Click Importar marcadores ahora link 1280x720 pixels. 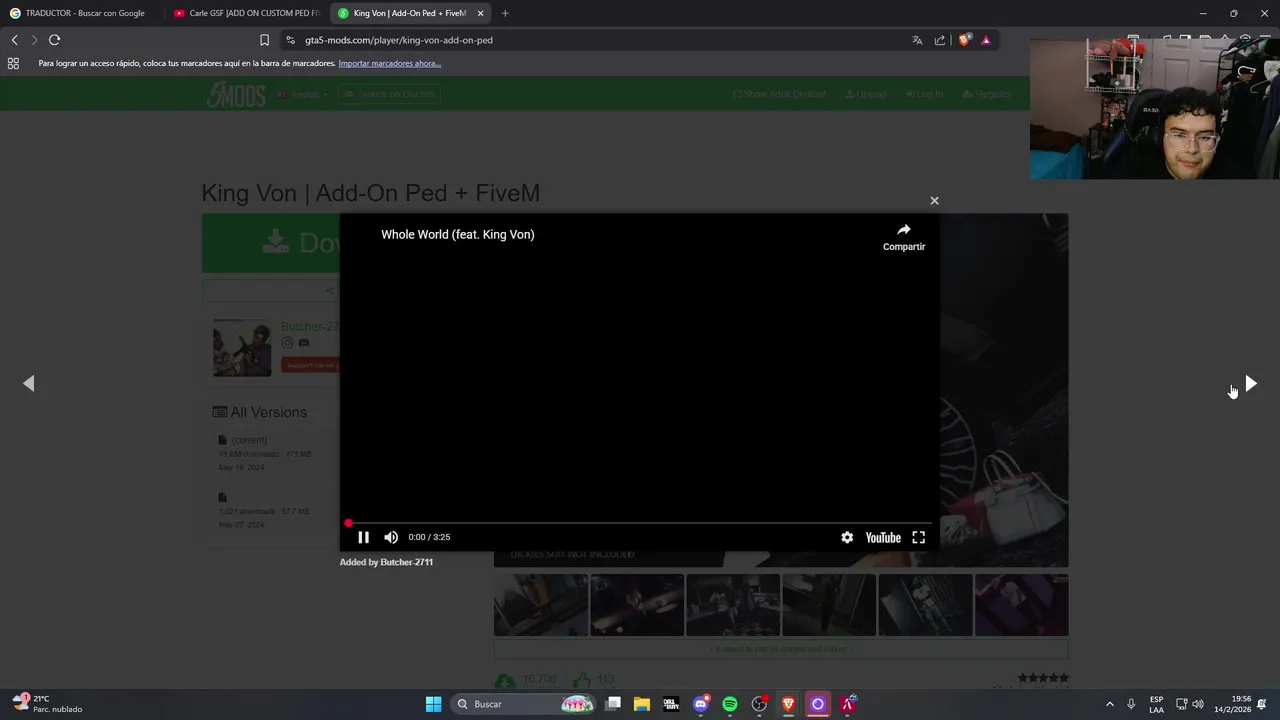coord(390,63)
